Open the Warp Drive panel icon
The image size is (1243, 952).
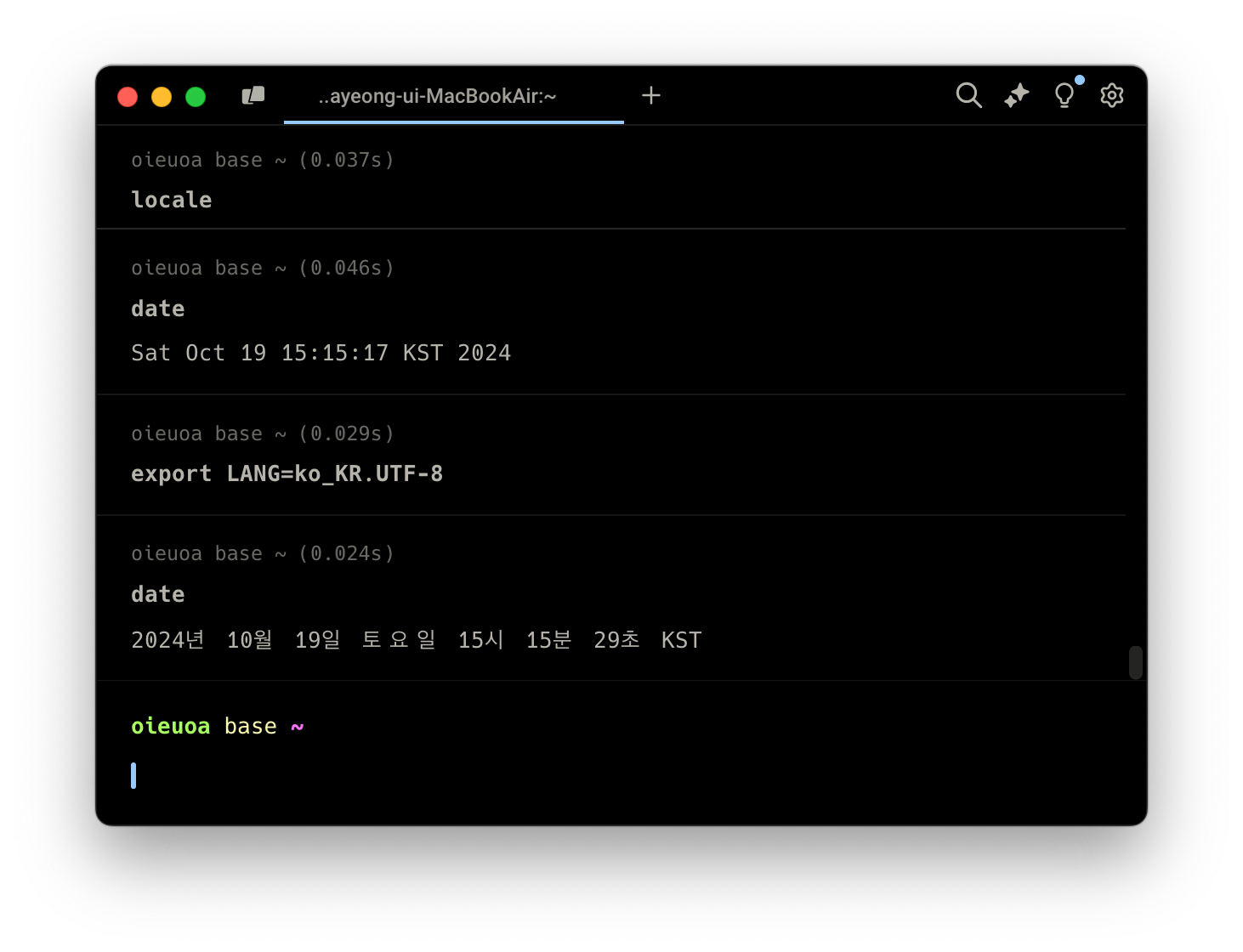click(253, 96)
